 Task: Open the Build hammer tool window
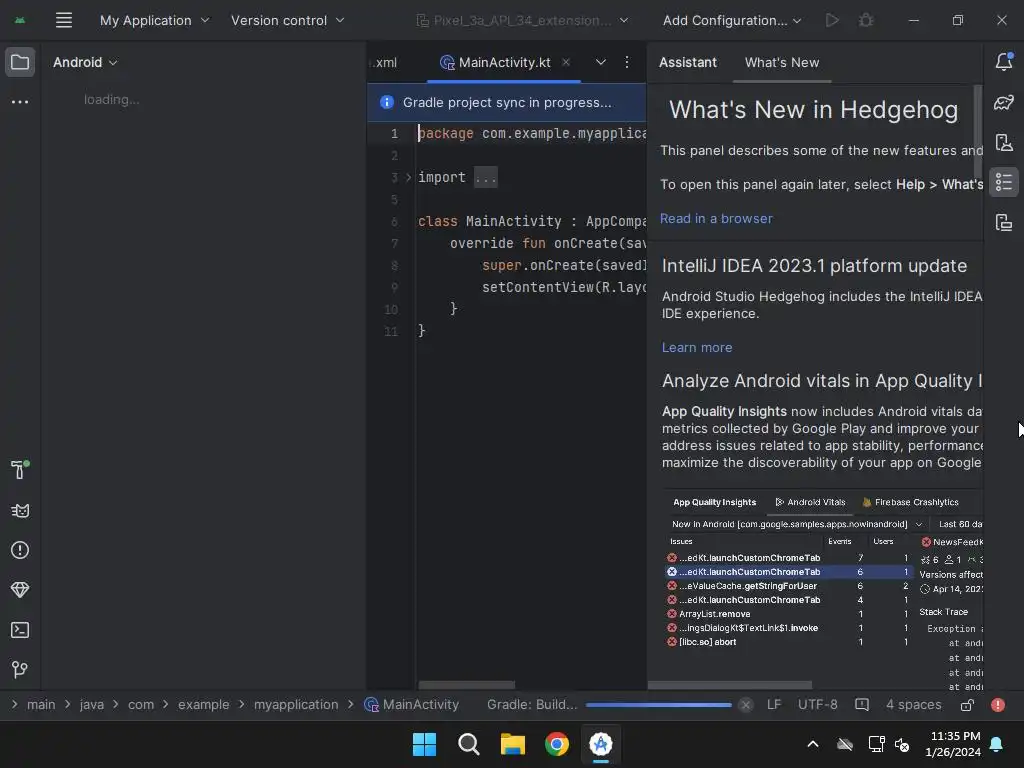pos(20,469)
